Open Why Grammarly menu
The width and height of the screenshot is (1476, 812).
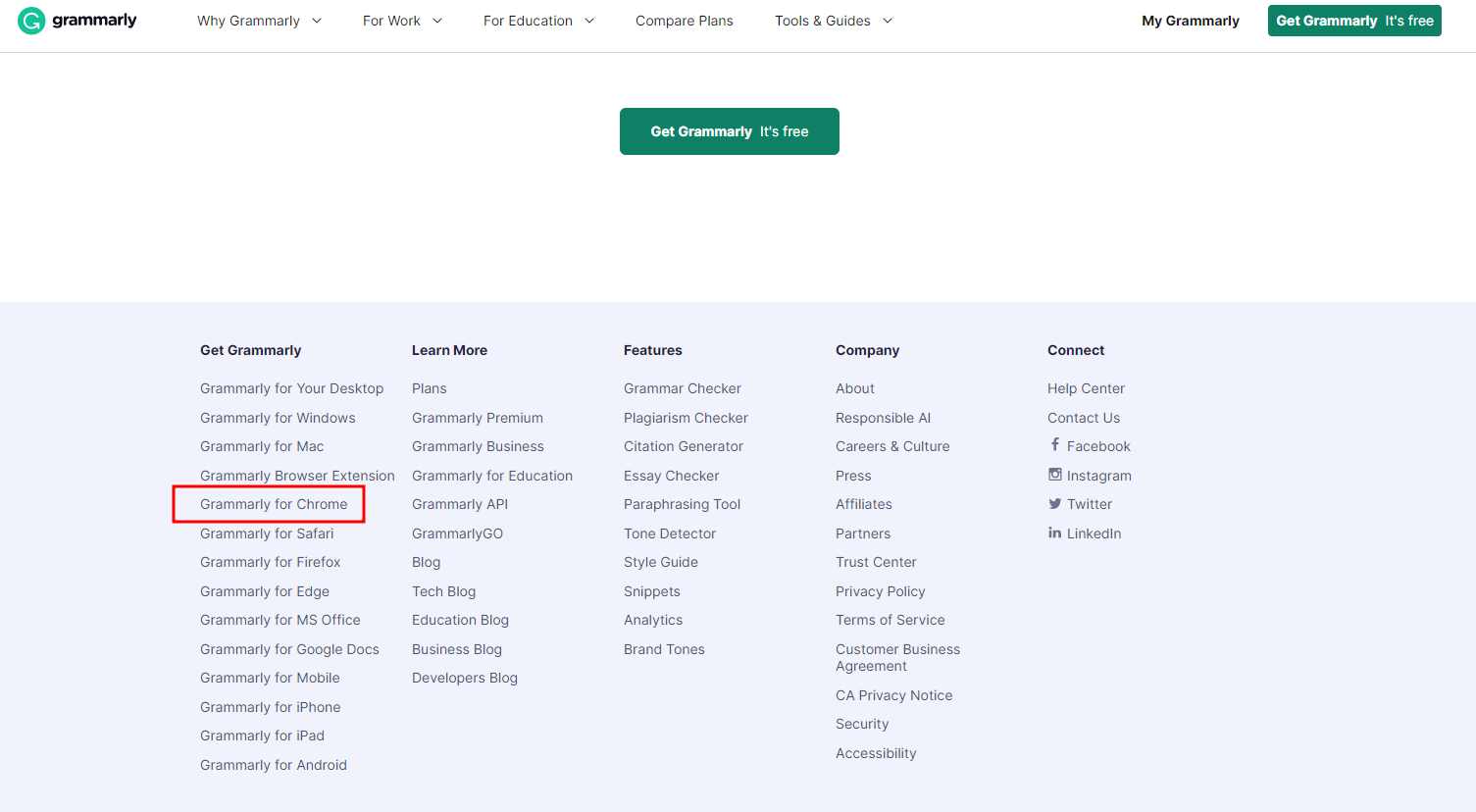259,21
